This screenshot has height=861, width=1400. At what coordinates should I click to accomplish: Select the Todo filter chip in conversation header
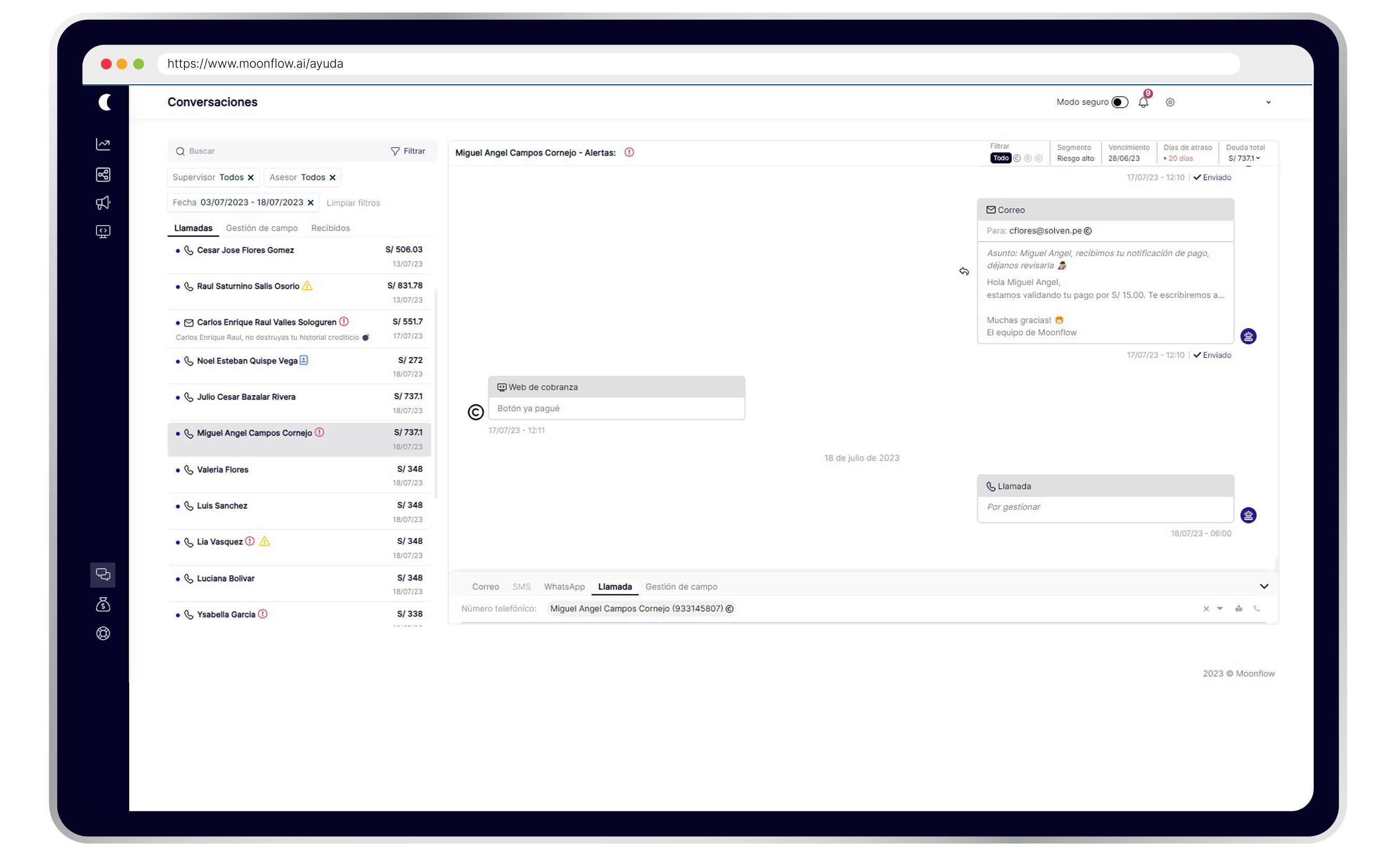[1000, 158]
